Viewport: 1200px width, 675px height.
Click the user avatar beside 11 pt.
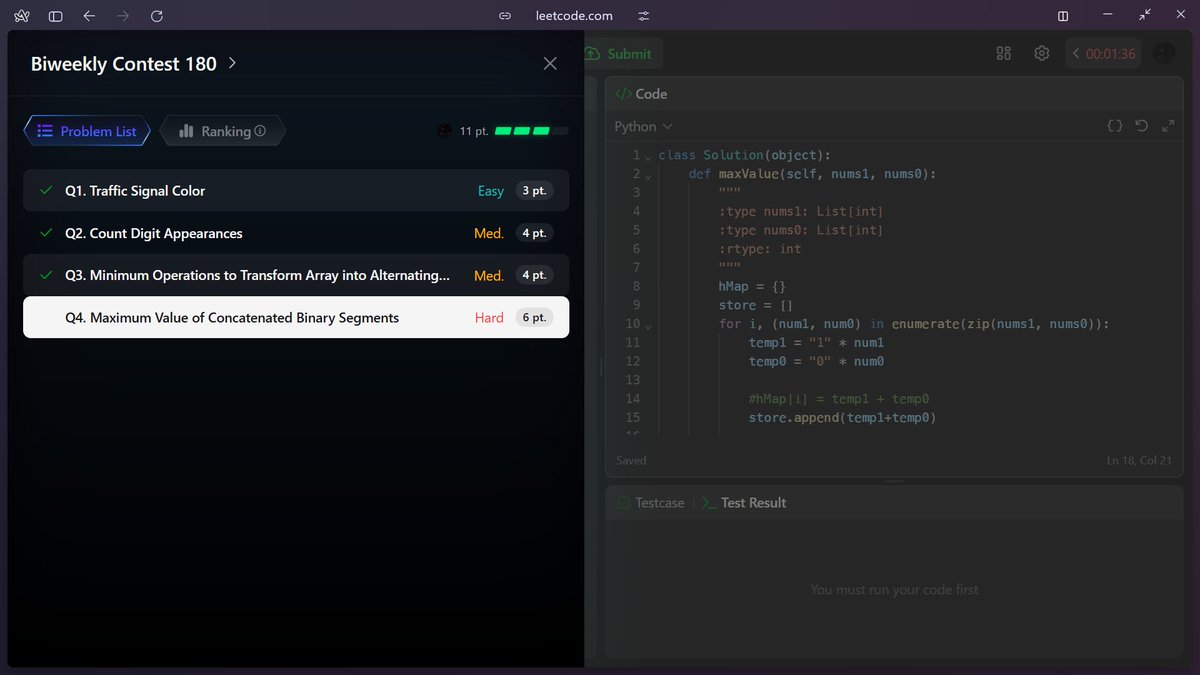coord(445,131)
